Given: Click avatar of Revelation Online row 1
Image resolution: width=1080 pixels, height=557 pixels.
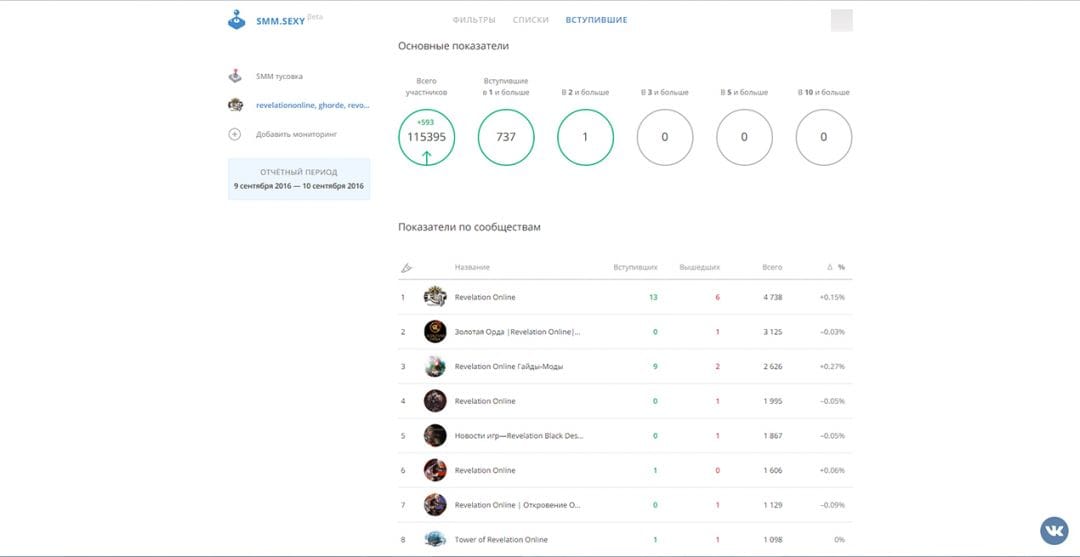Looking at the screenshot, I should point(435,297).
